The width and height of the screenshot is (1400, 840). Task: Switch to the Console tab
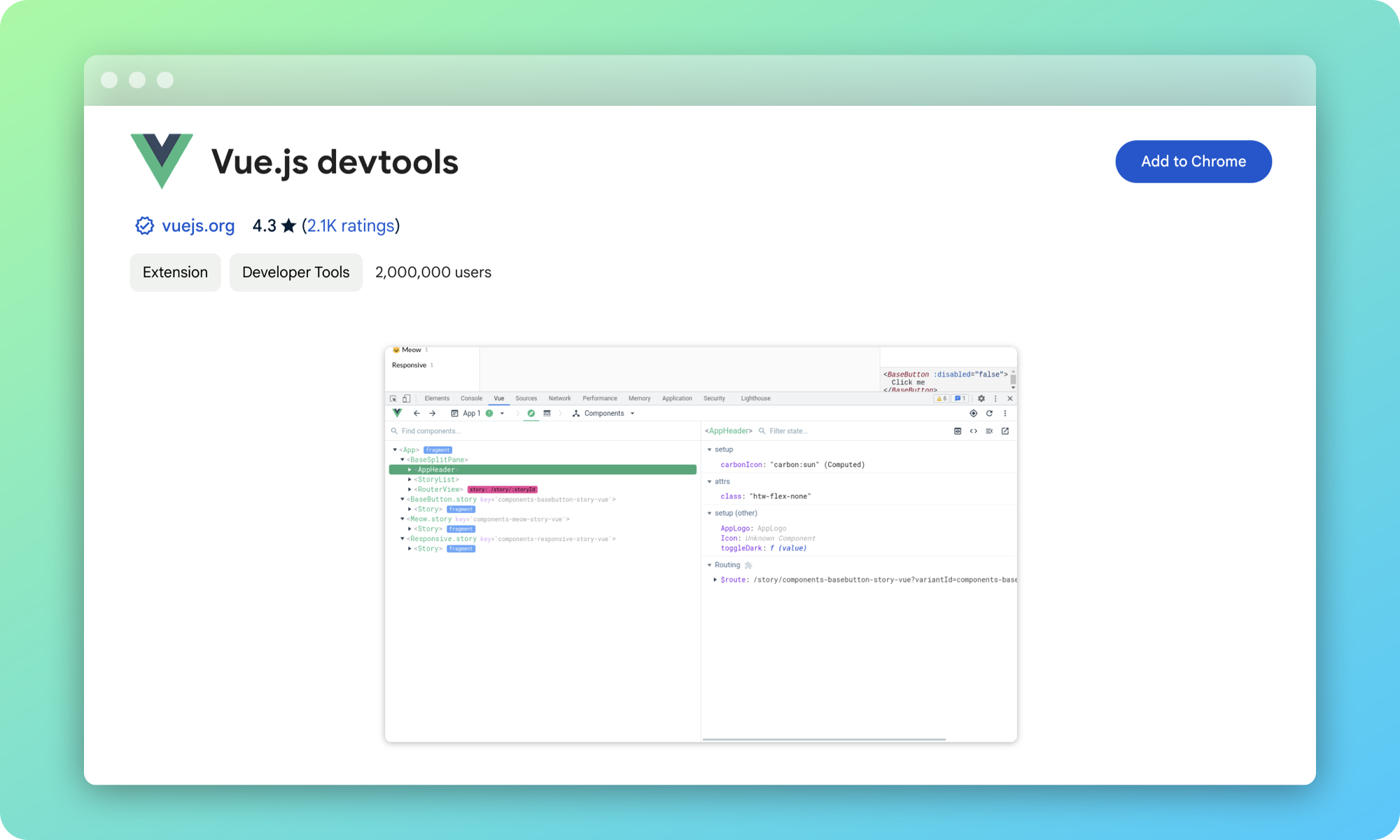click(x=472, y=398)
